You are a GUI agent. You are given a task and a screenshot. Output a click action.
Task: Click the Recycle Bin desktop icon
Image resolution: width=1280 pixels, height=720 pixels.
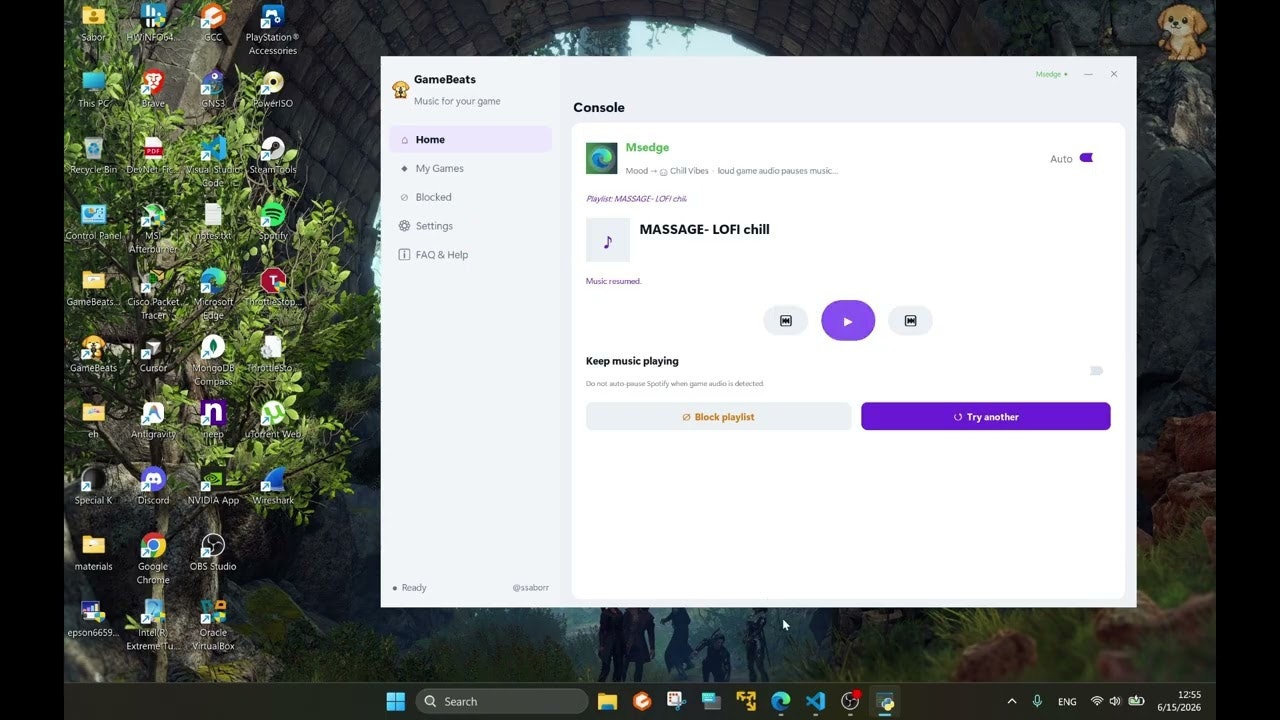[x=93, y=156]
